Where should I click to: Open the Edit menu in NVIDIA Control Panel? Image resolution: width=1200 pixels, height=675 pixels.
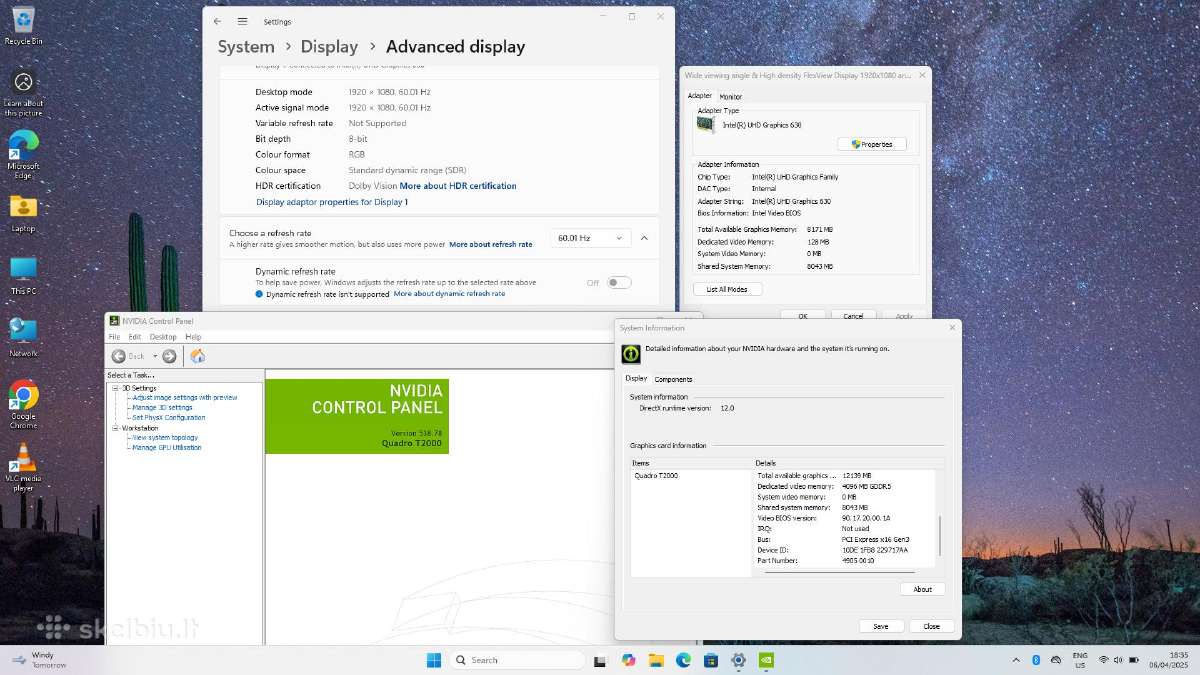tap(135, 337)
